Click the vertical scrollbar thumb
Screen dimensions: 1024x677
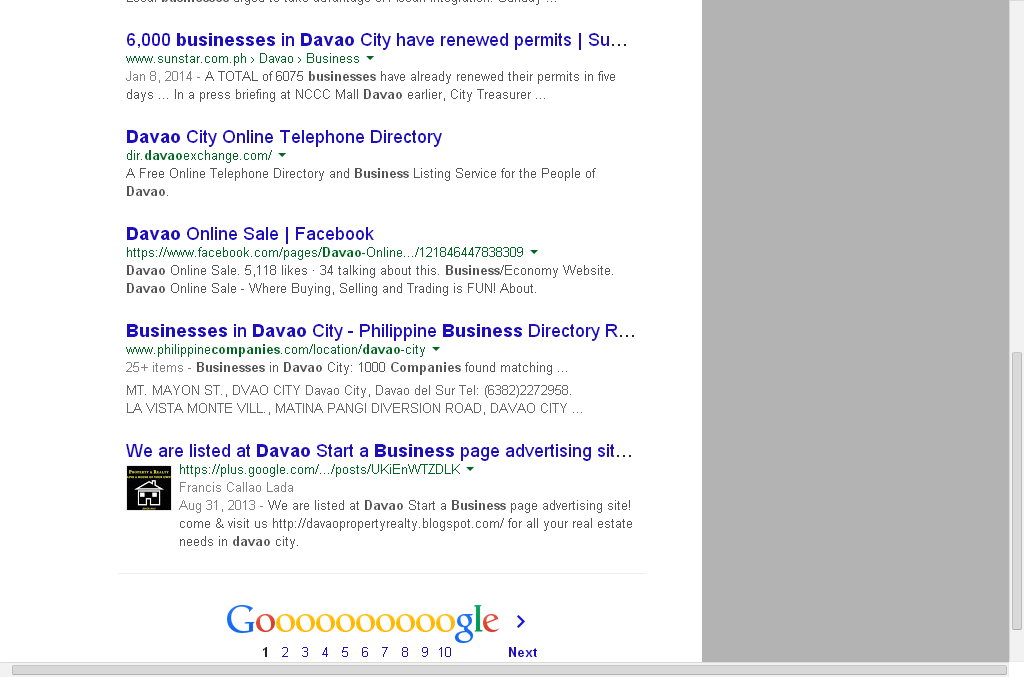[1016, 491]
